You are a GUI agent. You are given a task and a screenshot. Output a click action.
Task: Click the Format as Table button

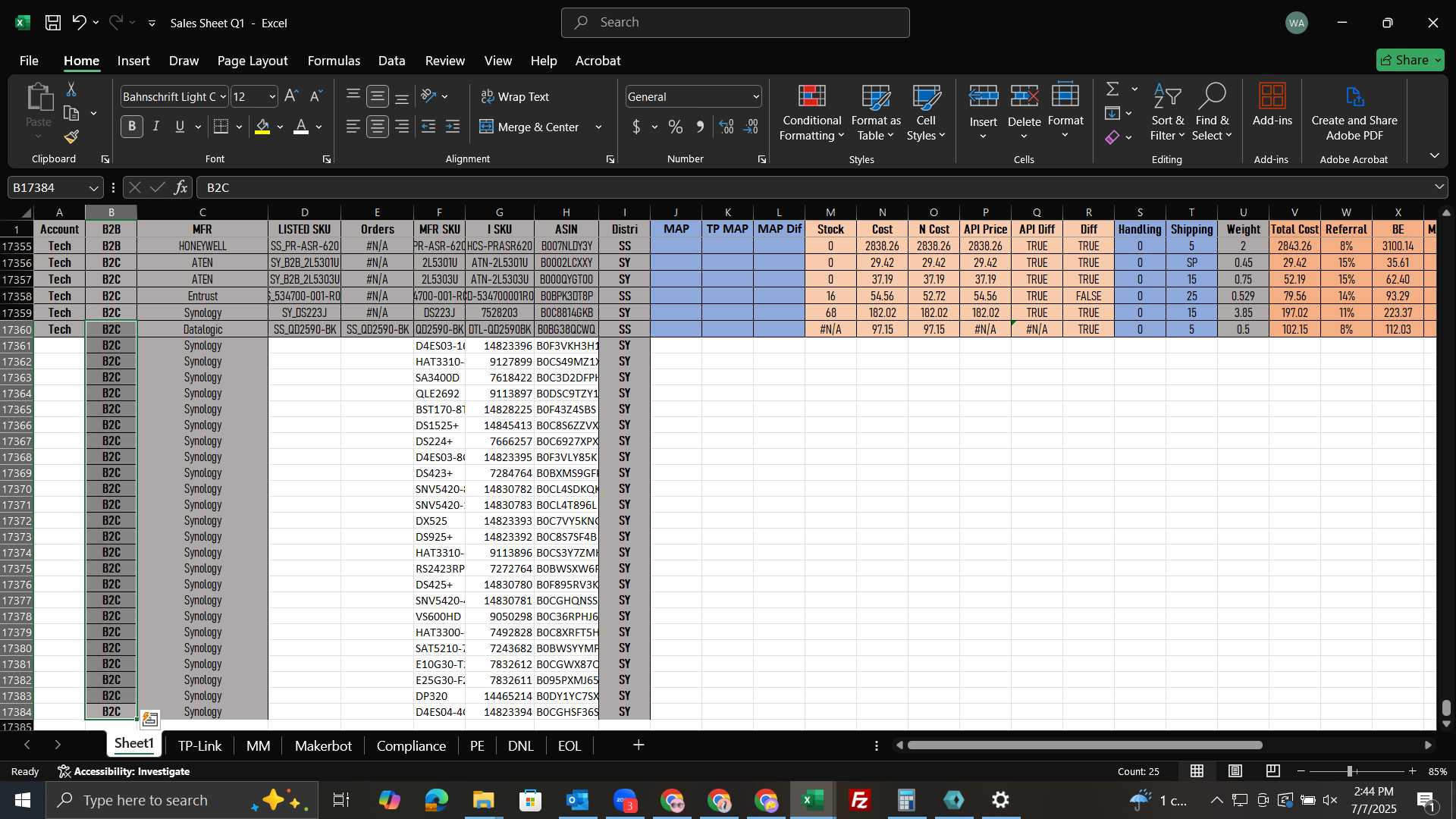click(x=876, y=112)
